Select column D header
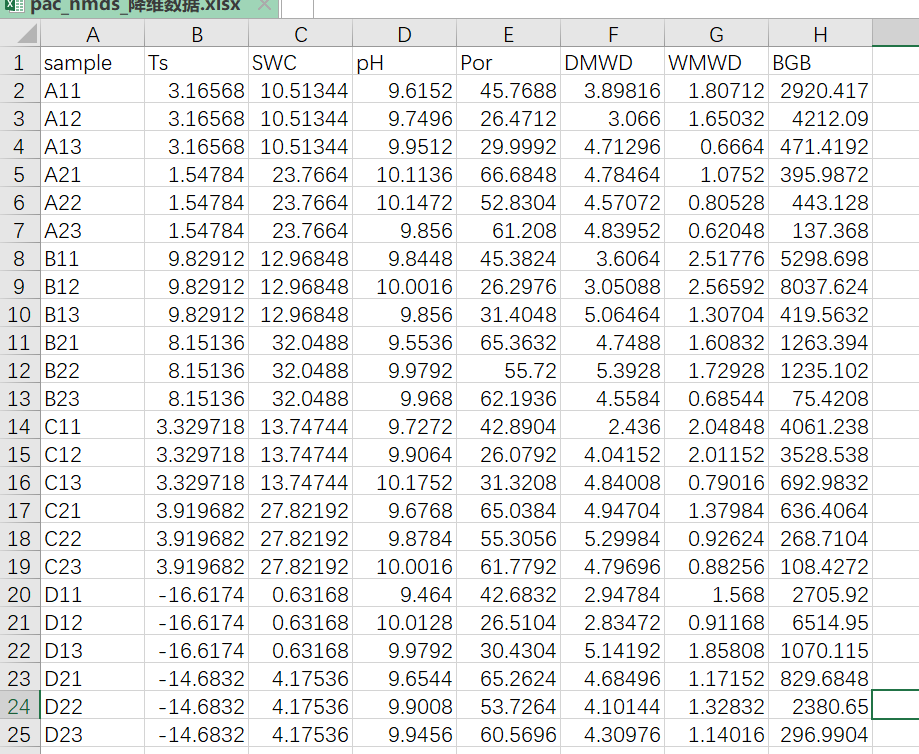Image resolution: width=919 pixels, height=754 pixels. pos(404,35)
